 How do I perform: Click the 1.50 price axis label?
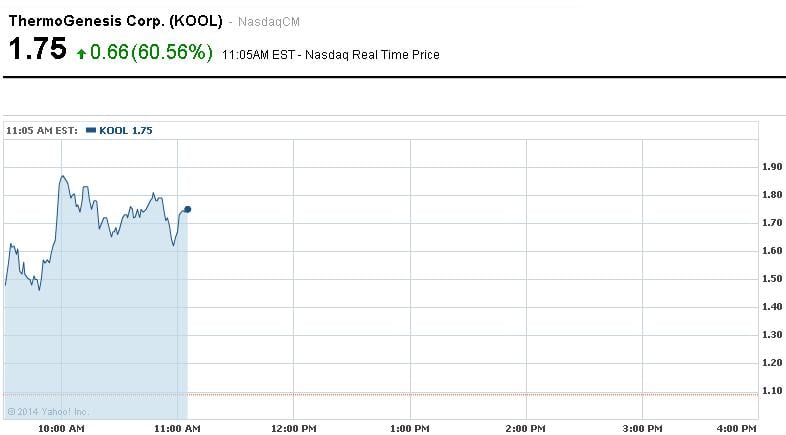click(x=771, y=279)
